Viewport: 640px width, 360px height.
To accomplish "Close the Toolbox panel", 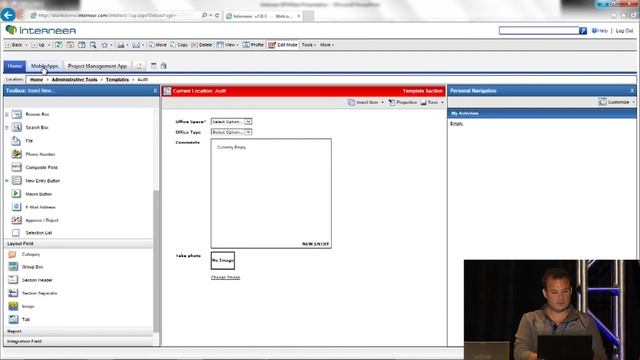I will [155, 91].
